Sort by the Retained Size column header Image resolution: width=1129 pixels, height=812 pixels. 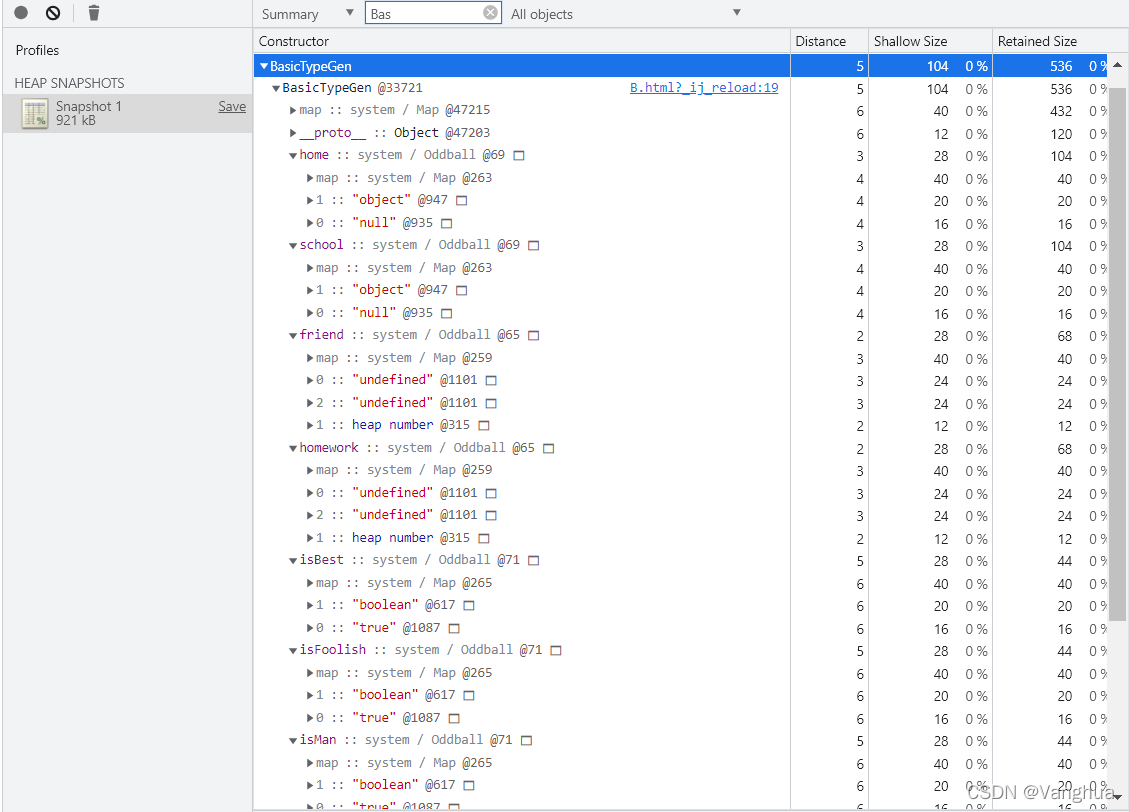[x=1051, y=41]
